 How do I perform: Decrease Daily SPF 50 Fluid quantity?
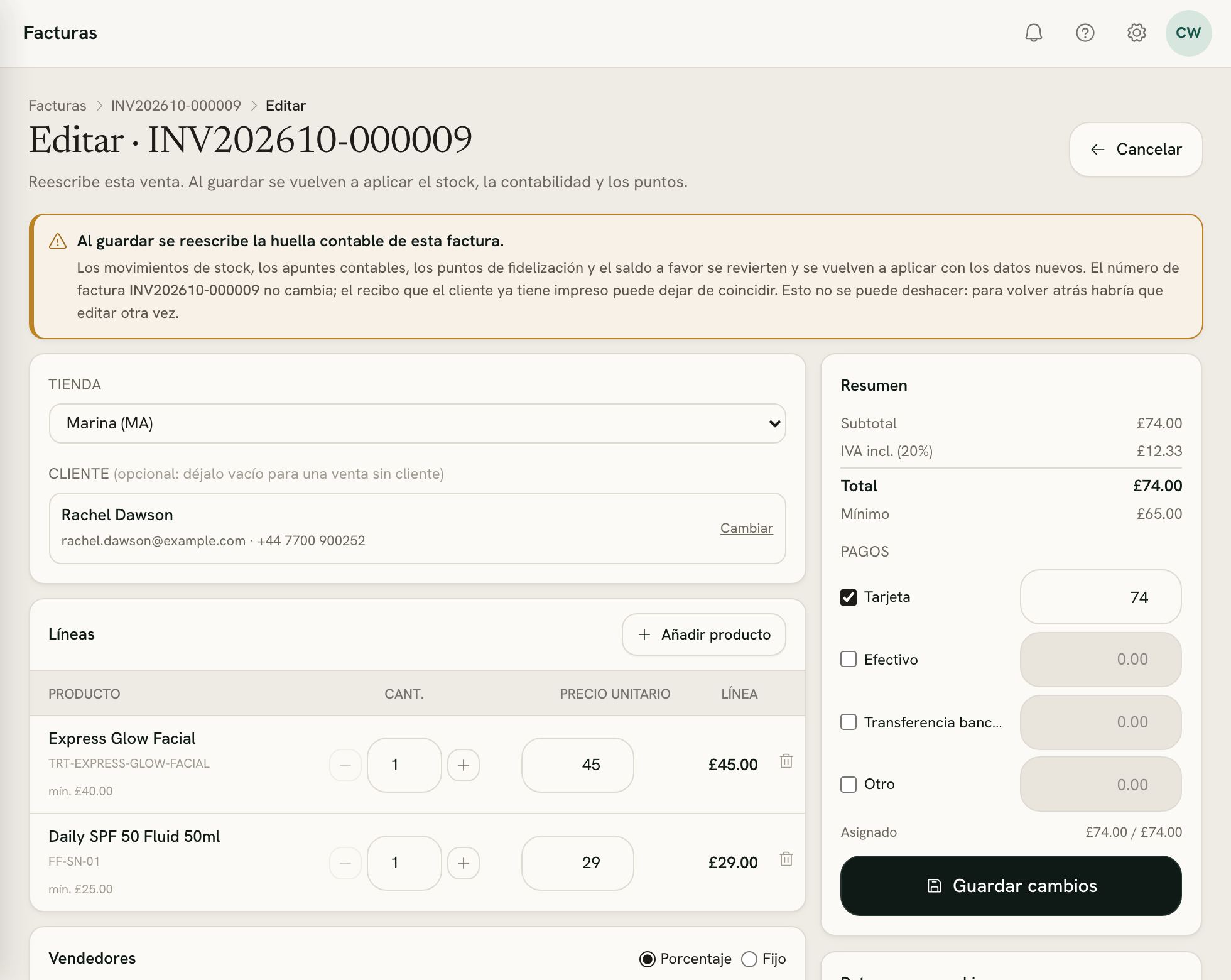click(x=345, y=863)
